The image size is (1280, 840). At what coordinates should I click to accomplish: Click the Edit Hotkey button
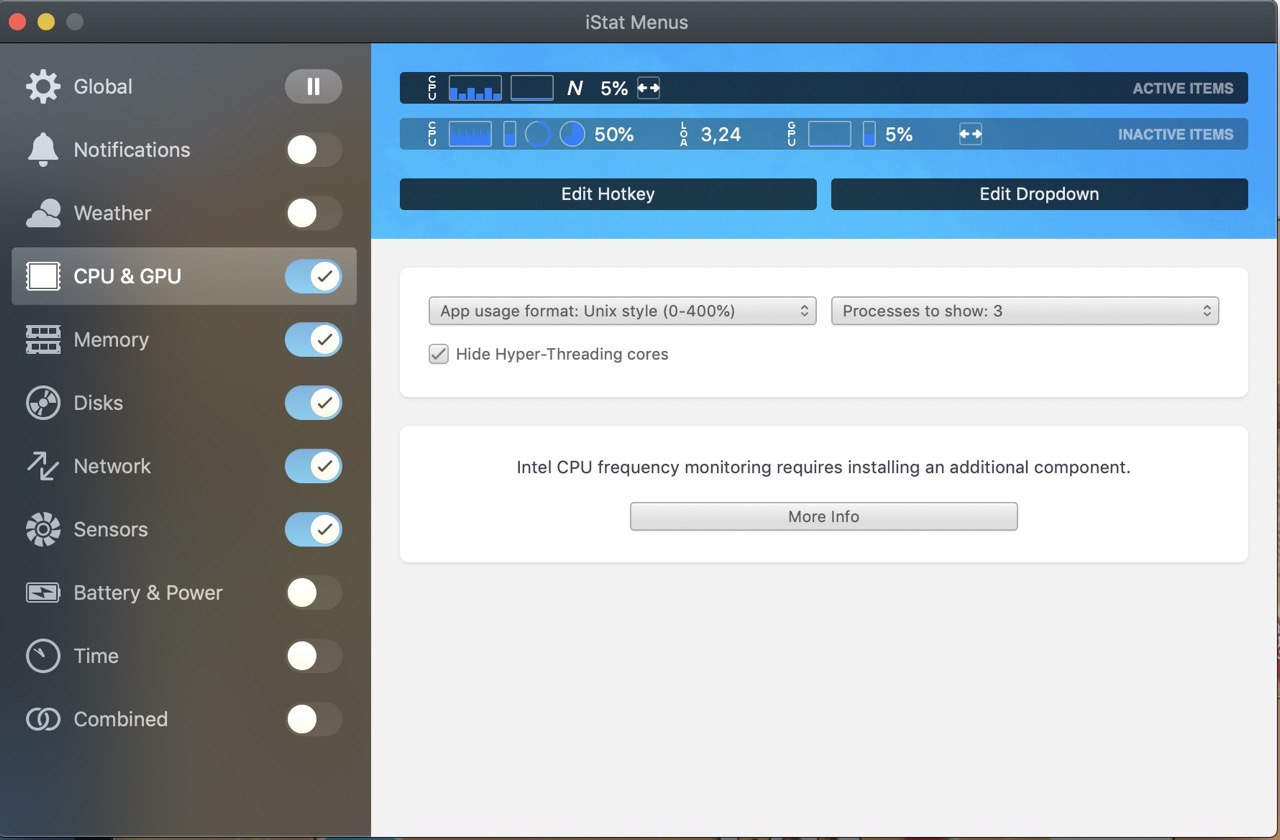coord(608,194)
